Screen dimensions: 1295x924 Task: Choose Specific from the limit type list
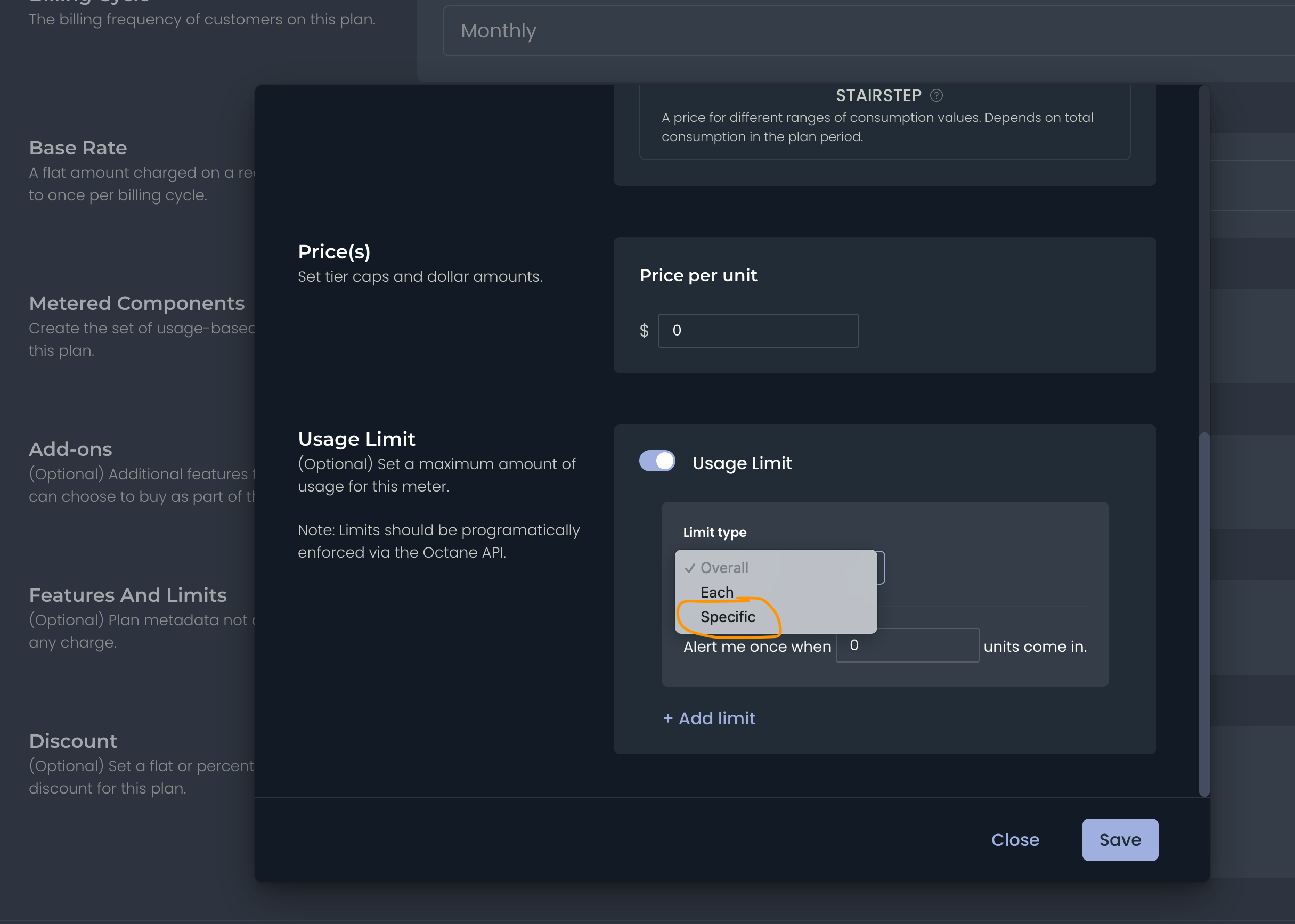click(727, 617)
